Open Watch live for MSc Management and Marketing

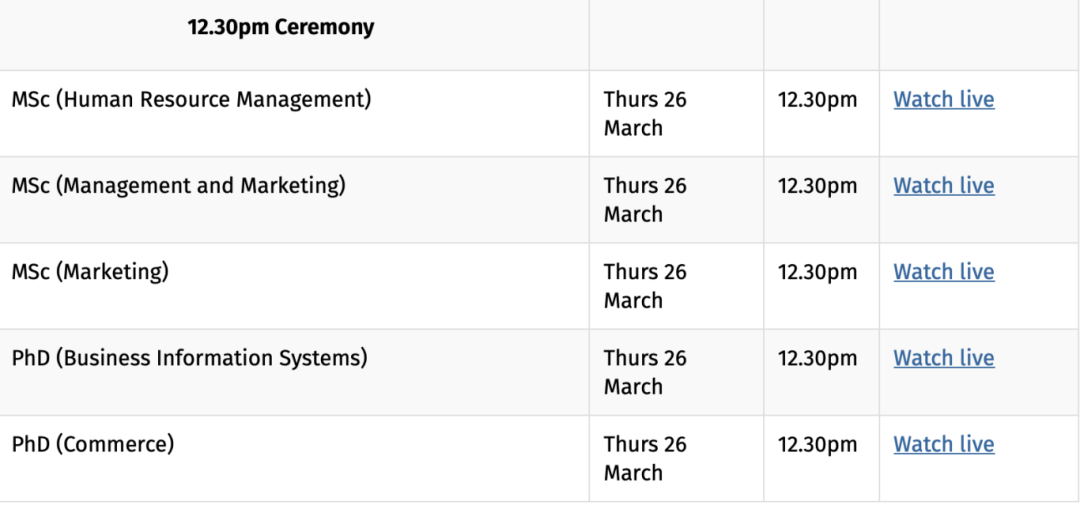(x=943, y=186)
